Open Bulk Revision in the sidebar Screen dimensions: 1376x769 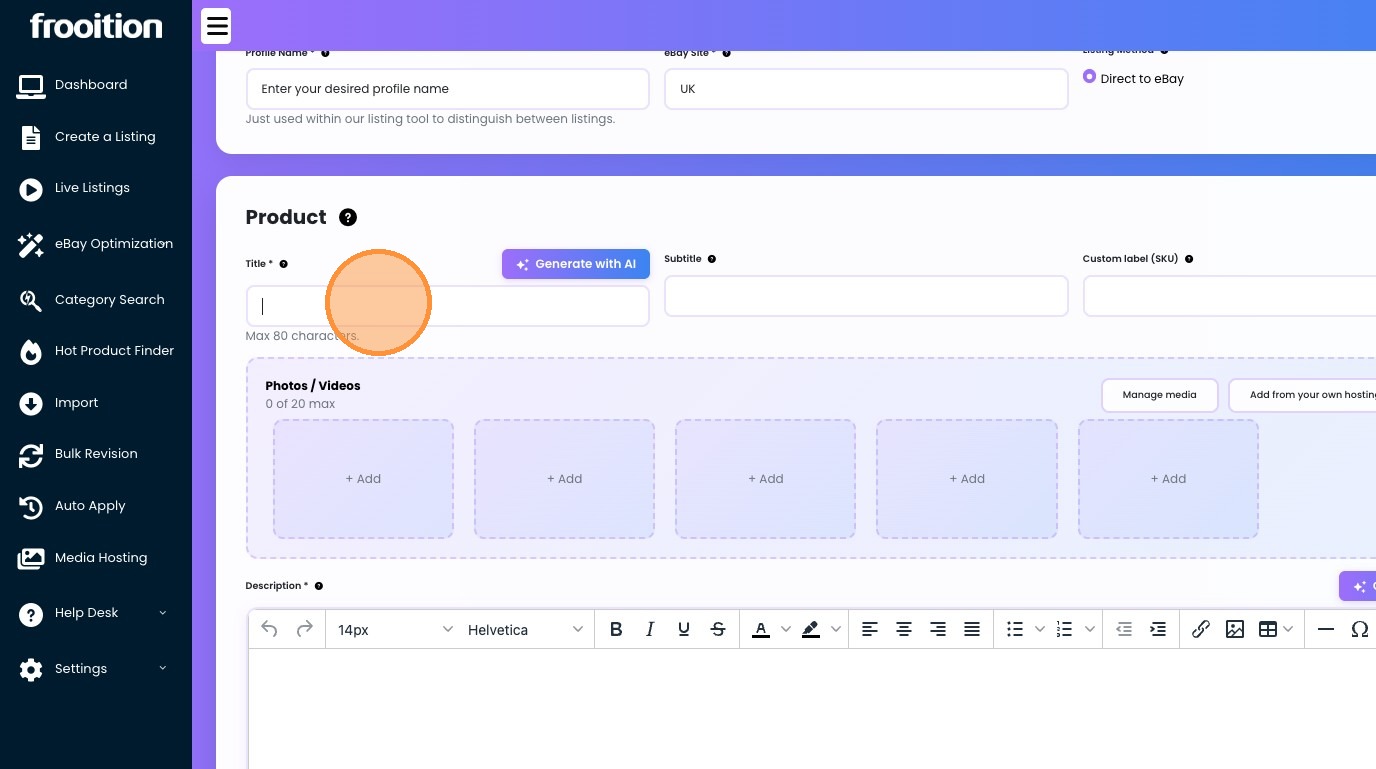(x=96, y=454)
